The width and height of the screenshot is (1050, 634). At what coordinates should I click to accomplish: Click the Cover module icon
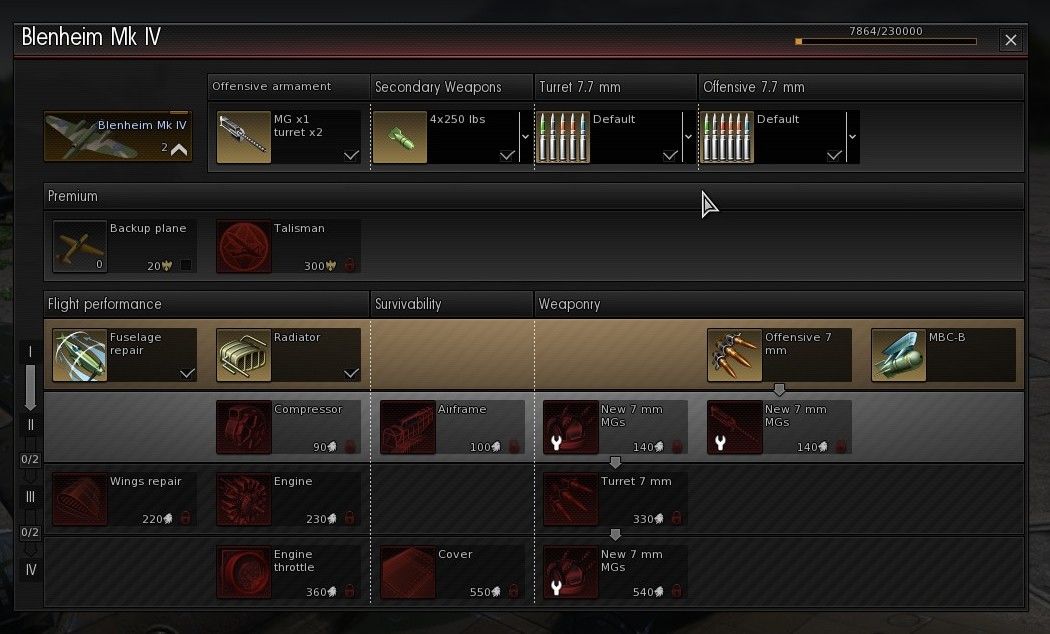(408, 572)
